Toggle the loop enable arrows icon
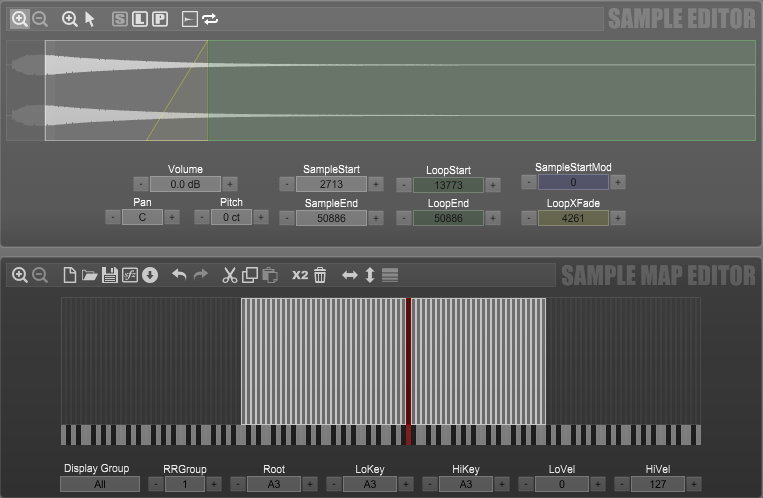The width and height of the screenshot is (763, 498). point(210,19)
